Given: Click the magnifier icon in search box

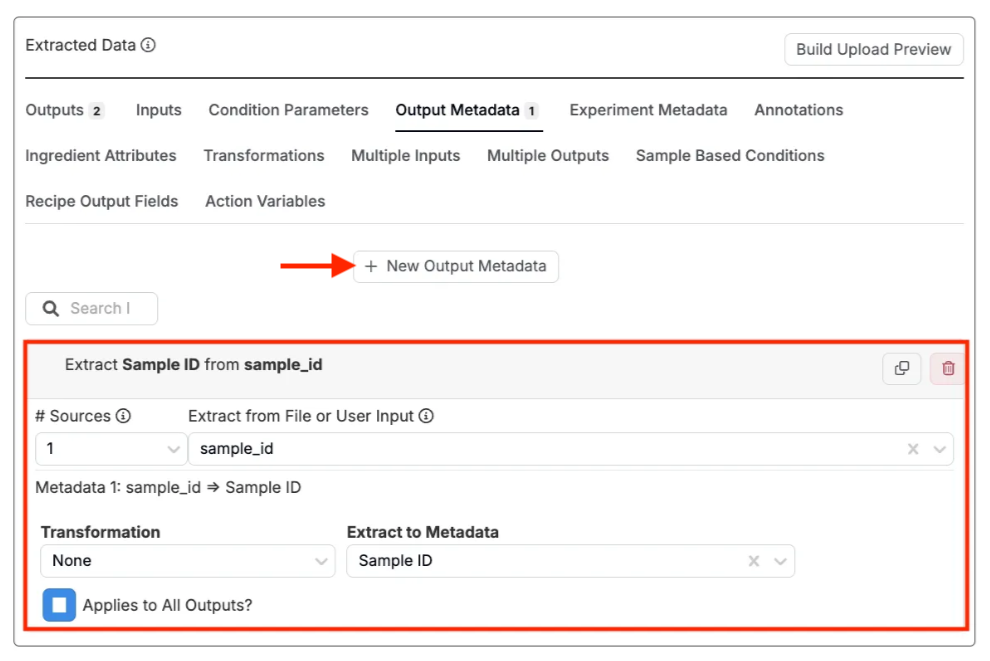Looking at the screenshot, I should click(51, 309).
